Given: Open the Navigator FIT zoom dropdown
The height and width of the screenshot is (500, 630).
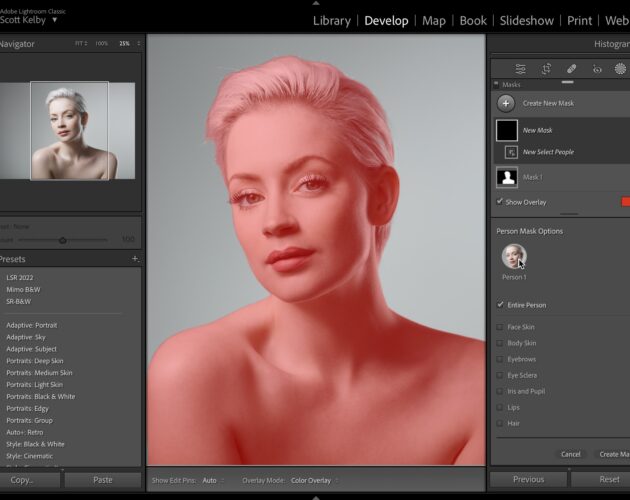Looking at the screenshot, I should [81, 43].
